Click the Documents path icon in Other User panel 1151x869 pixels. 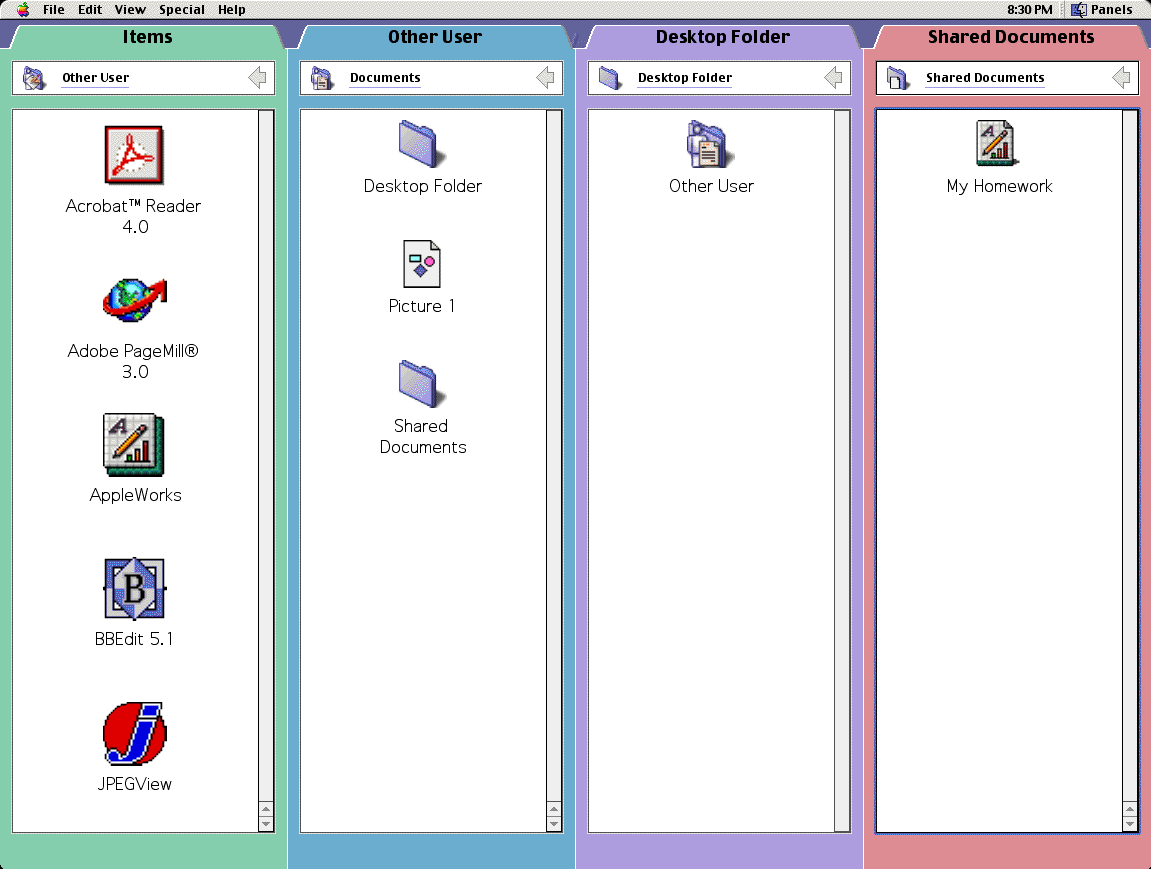point(322,78)
